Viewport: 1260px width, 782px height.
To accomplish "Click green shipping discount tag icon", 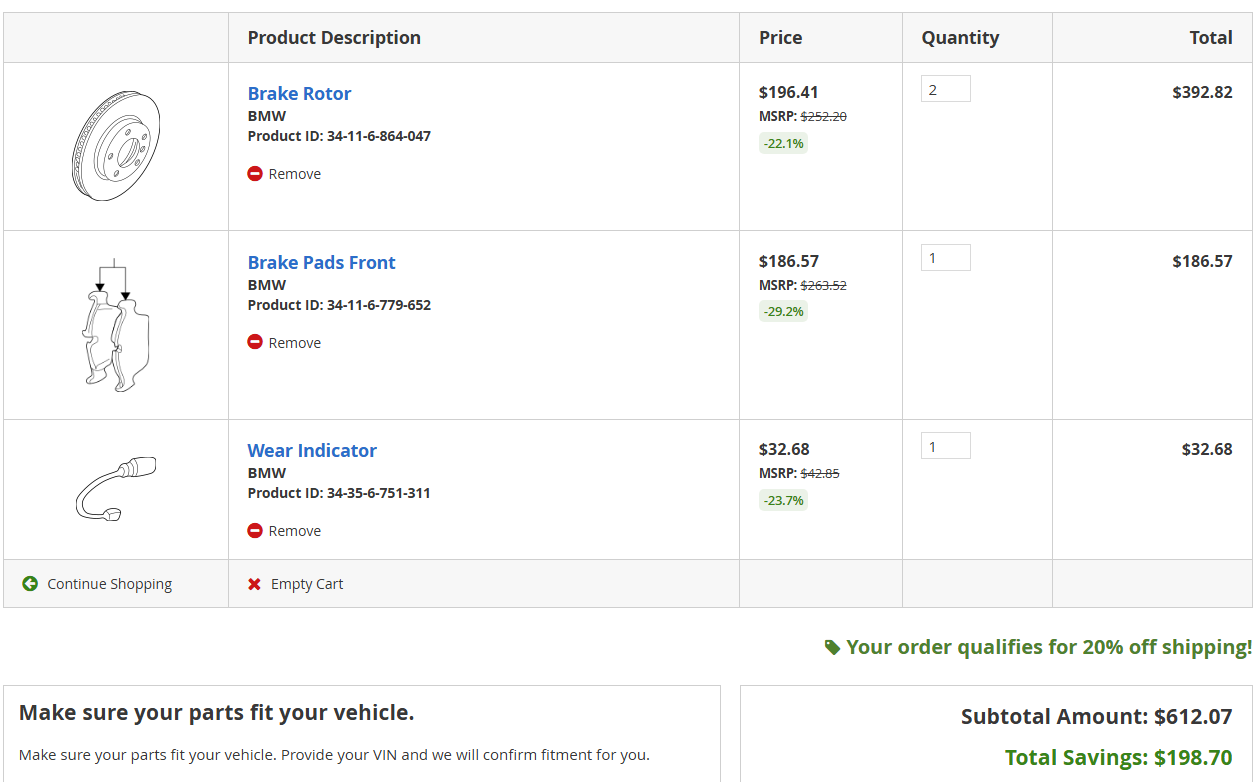I will [832, 648].
